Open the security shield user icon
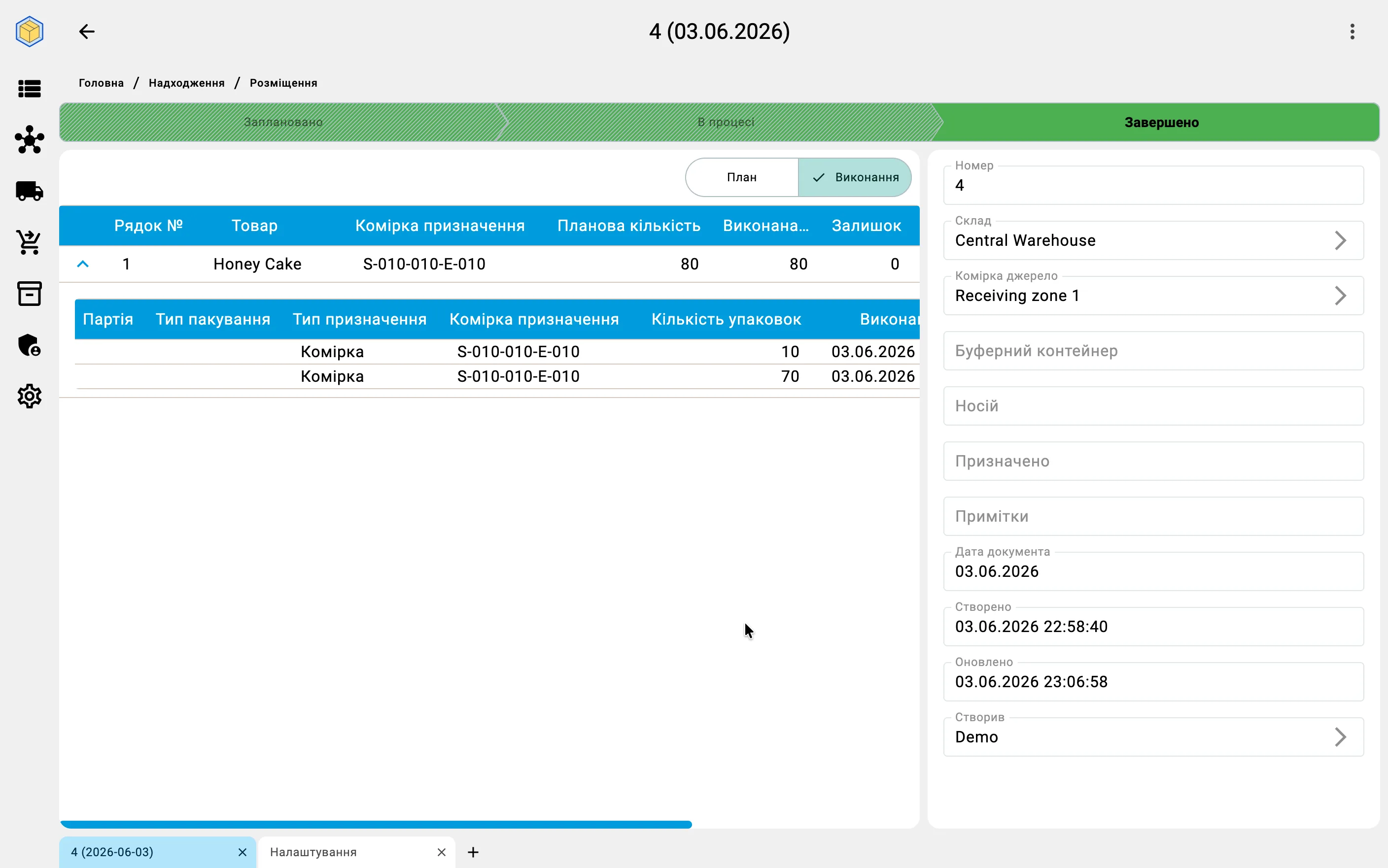 pos(29,345)
